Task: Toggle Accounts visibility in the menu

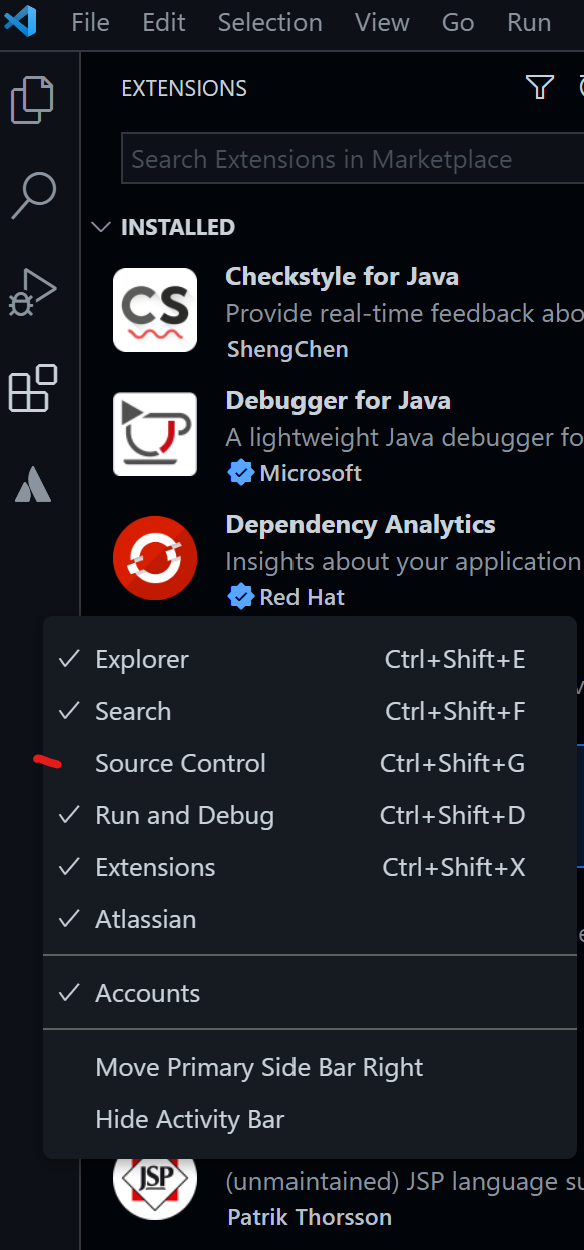Action: click(147, 993)
